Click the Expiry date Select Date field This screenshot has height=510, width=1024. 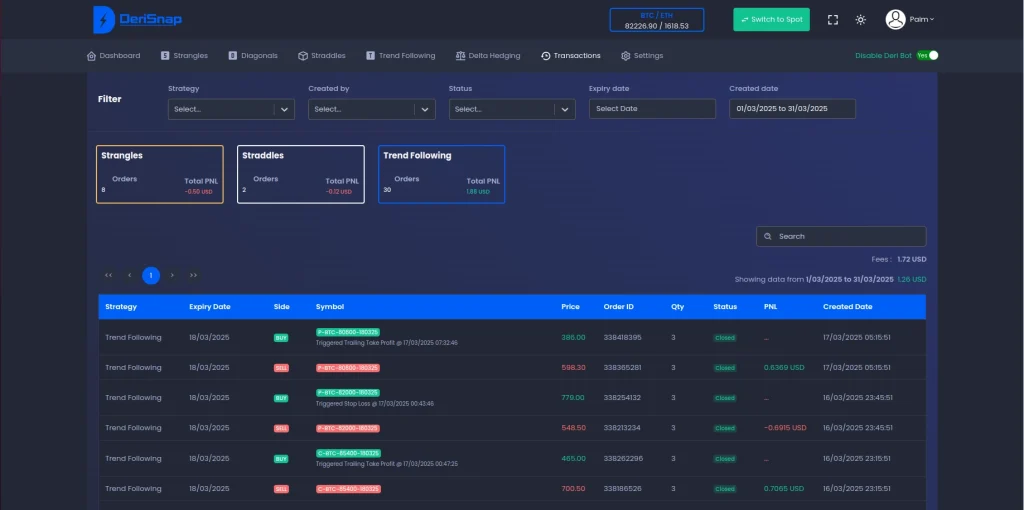click(652, 109)
